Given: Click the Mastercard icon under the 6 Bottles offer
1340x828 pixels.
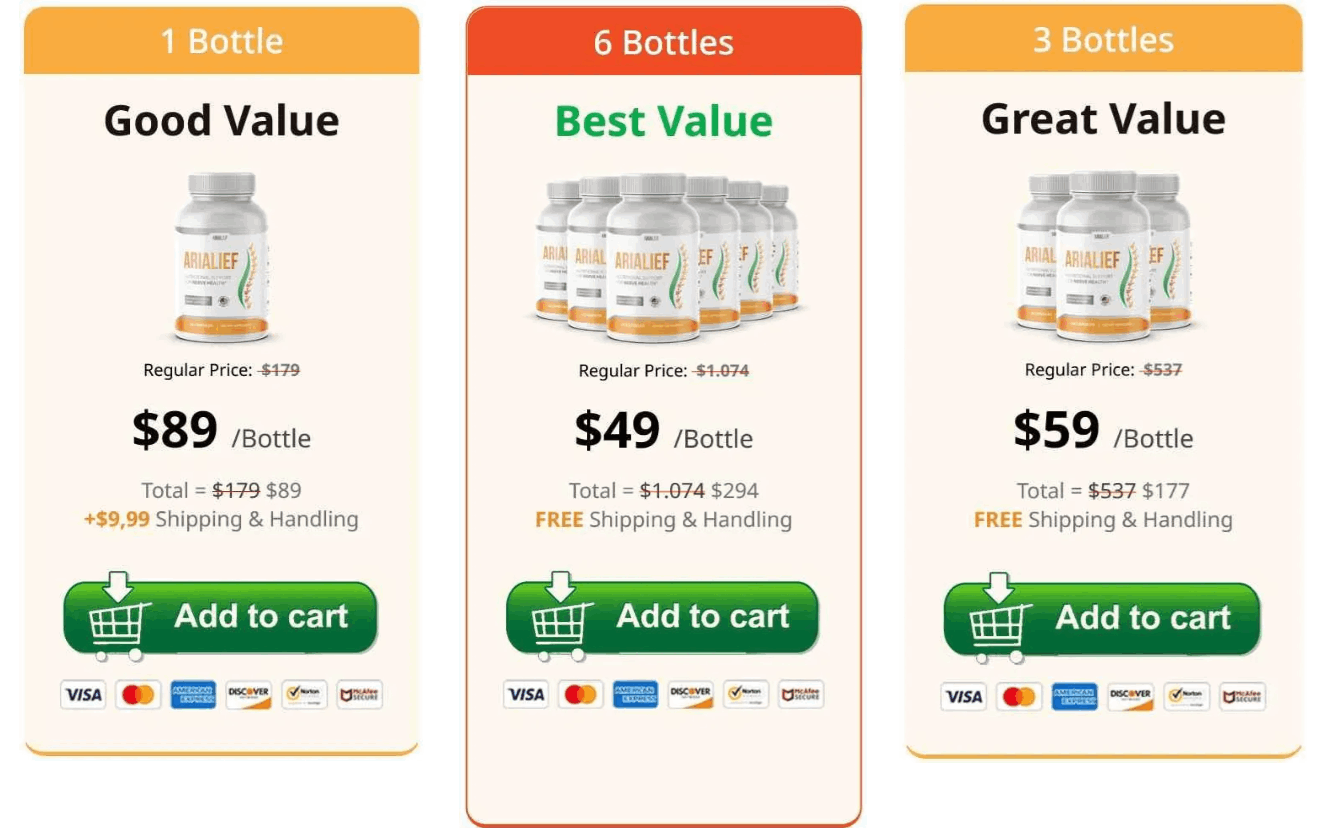Looking at the screenshot, I should (580, 694).
